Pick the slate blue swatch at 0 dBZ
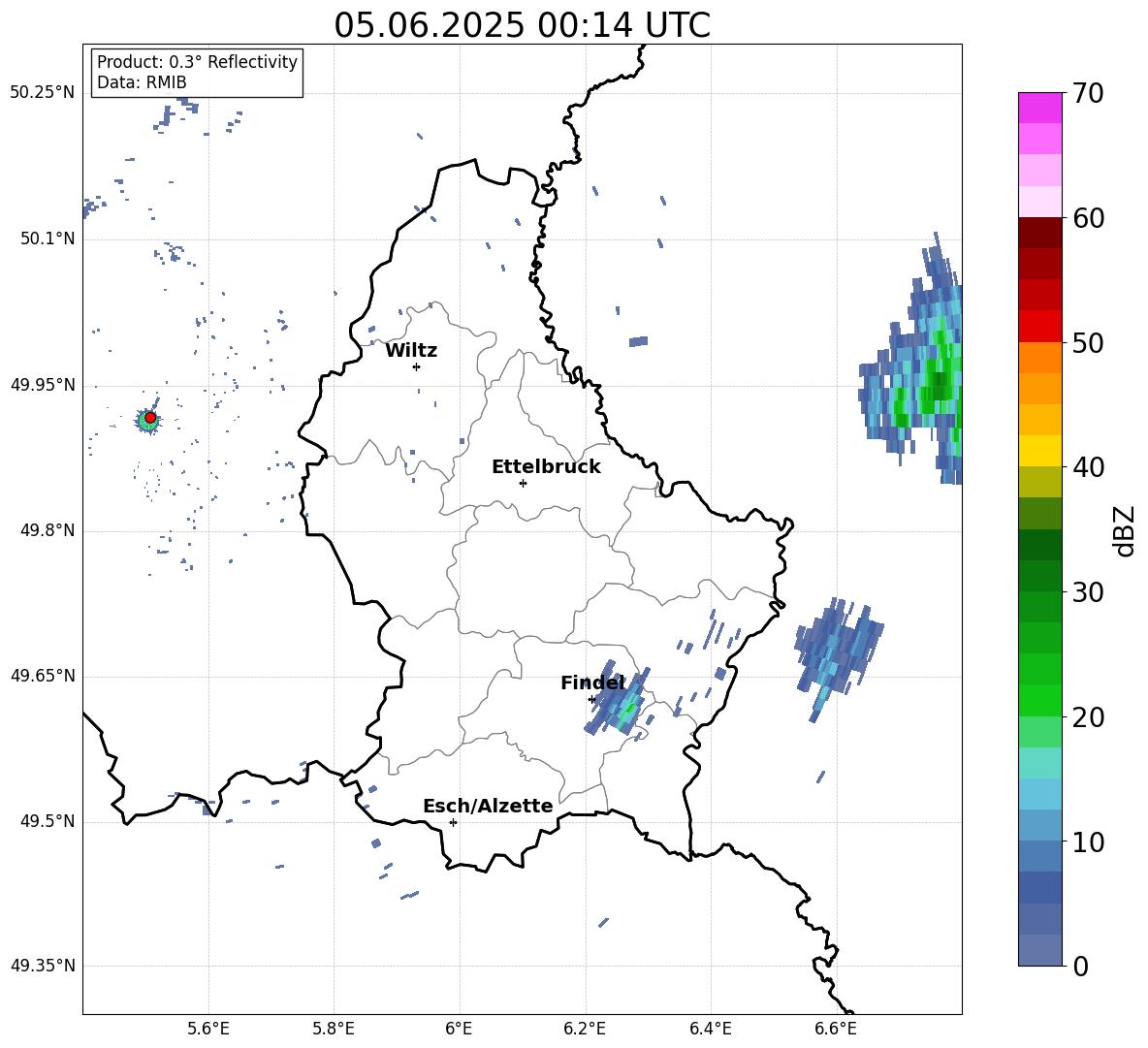Screen dimensions: 1148x1048 click(x=1039, y=951)
